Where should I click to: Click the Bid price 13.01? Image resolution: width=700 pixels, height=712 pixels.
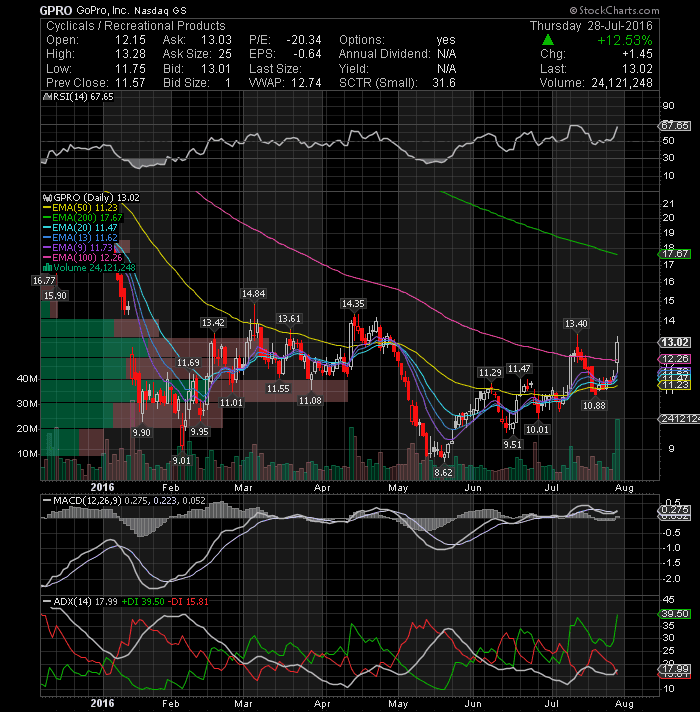(216, 69)
